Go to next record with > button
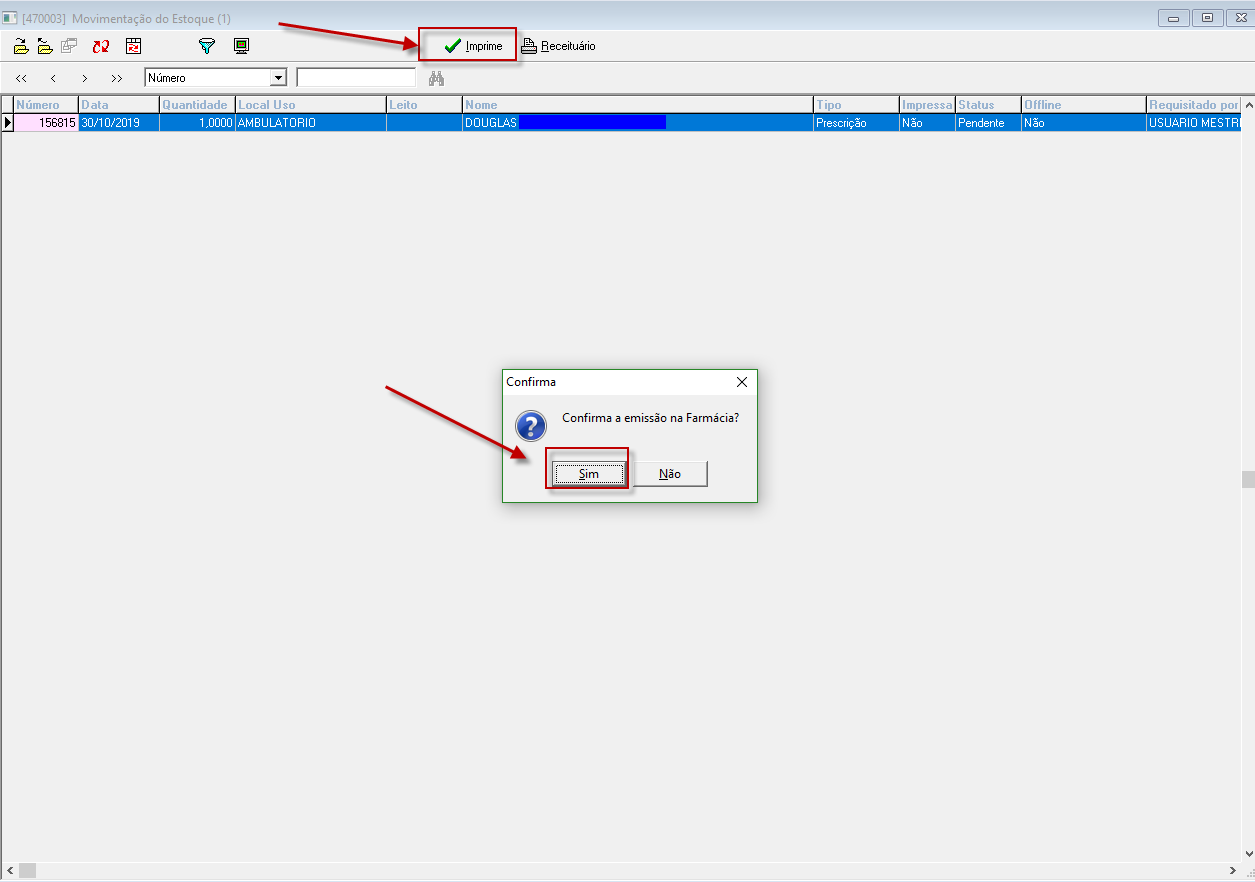The image size is (1255, 882). click(x=85, y=78)
